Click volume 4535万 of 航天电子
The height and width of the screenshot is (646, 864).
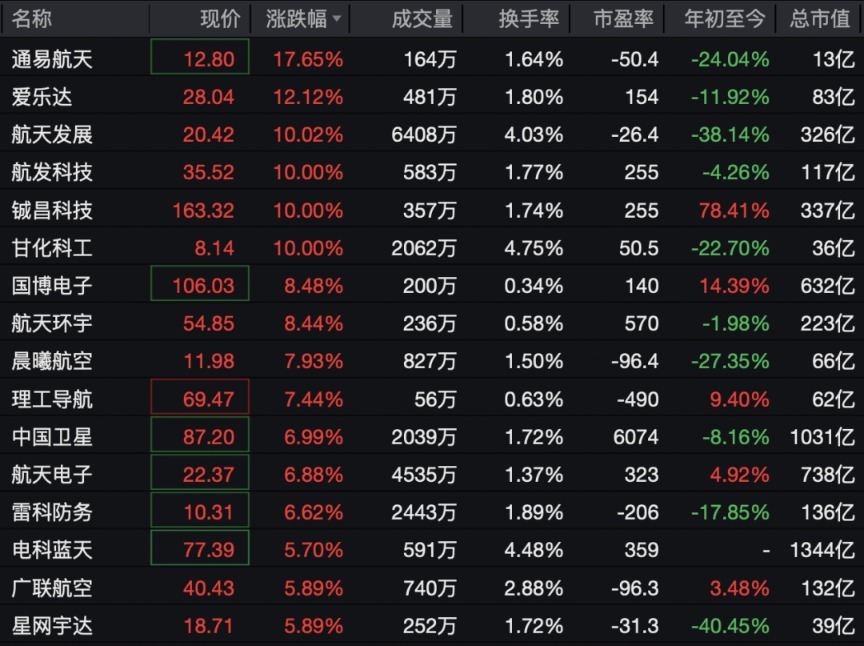coord(424,475)
